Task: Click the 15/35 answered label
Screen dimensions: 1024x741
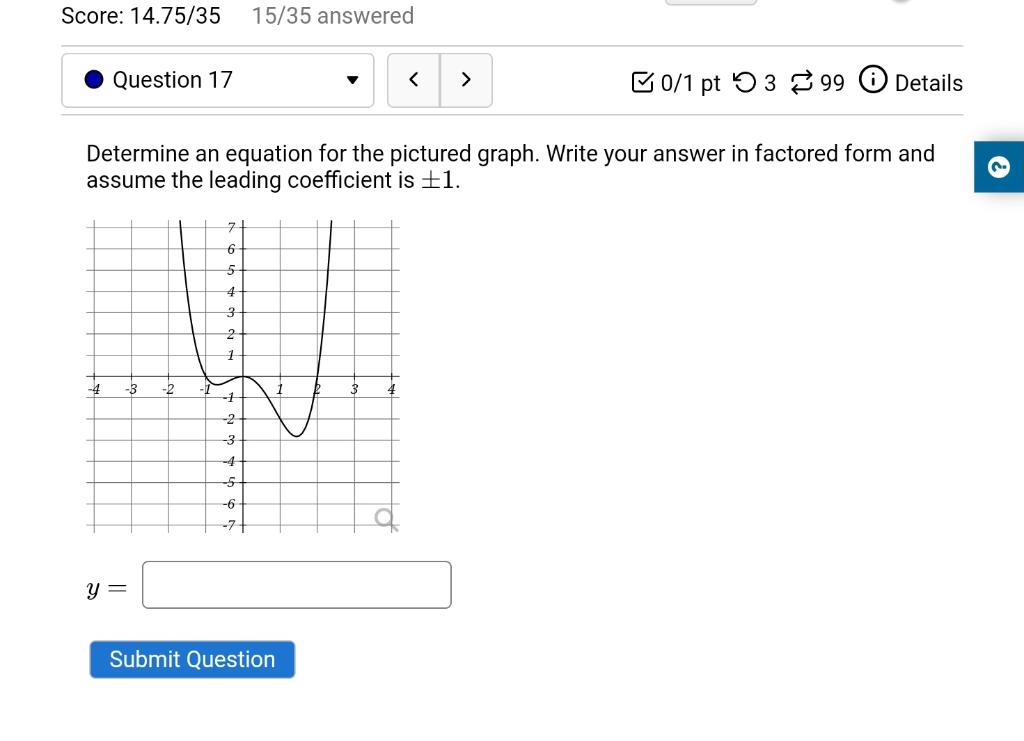Action: click(333, 16)
